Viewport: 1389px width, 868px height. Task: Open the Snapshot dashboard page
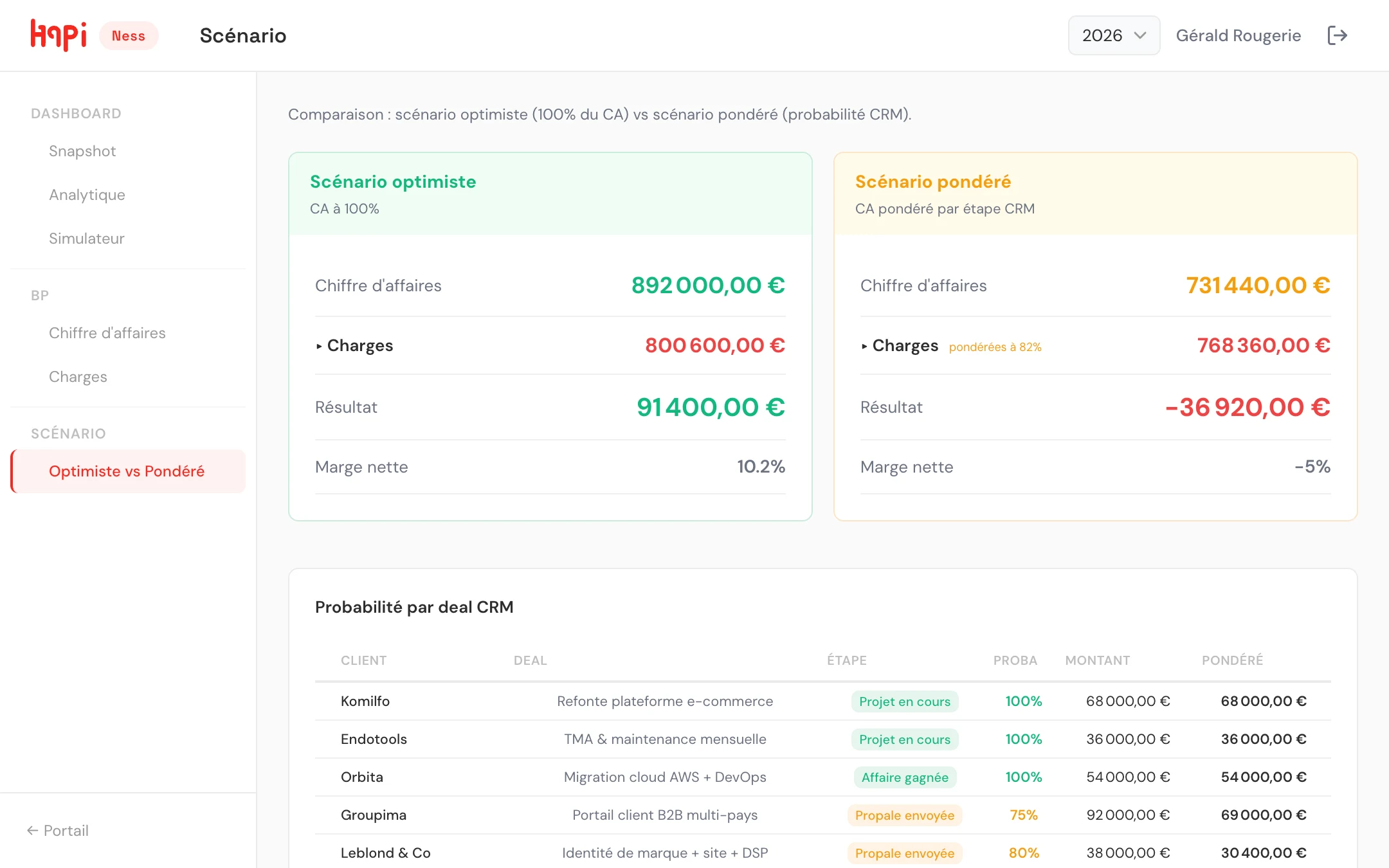[x=82, y=151]
